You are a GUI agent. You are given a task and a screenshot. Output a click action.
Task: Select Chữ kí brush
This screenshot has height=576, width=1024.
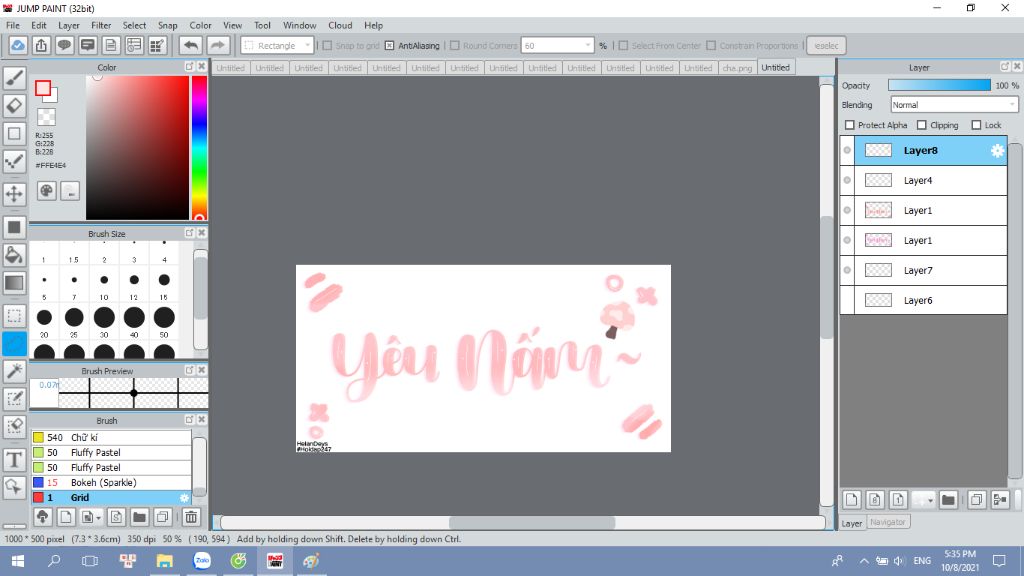[x=111, y=438]
